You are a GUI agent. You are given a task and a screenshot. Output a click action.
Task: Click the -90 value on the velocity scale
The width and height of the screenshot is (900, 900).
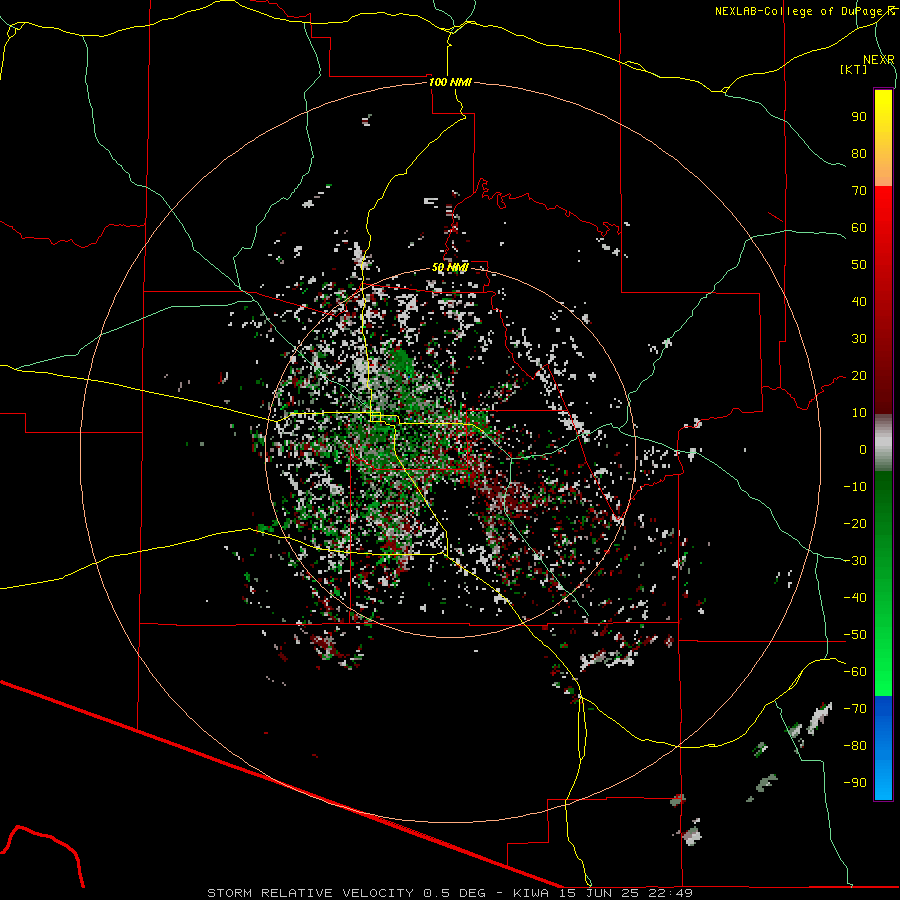[x=855, y=783]
